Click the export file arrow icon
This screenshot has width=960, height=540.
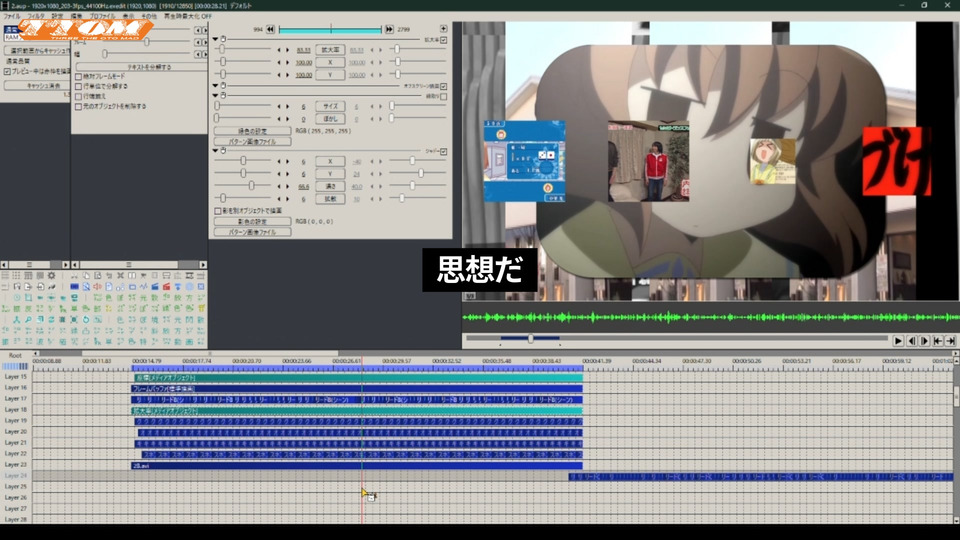tap(28, 287)
